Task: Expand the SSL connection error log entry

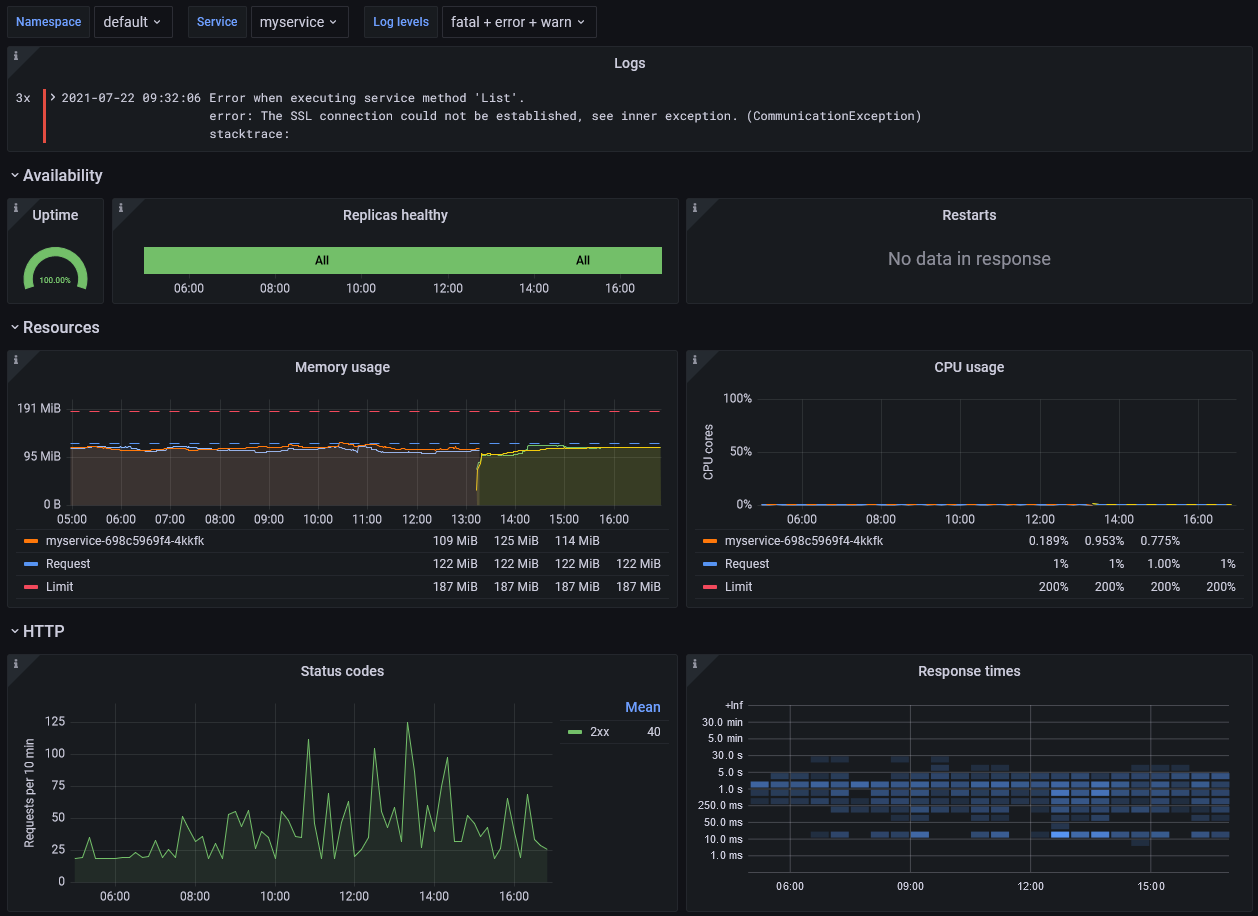Action: 53,98
